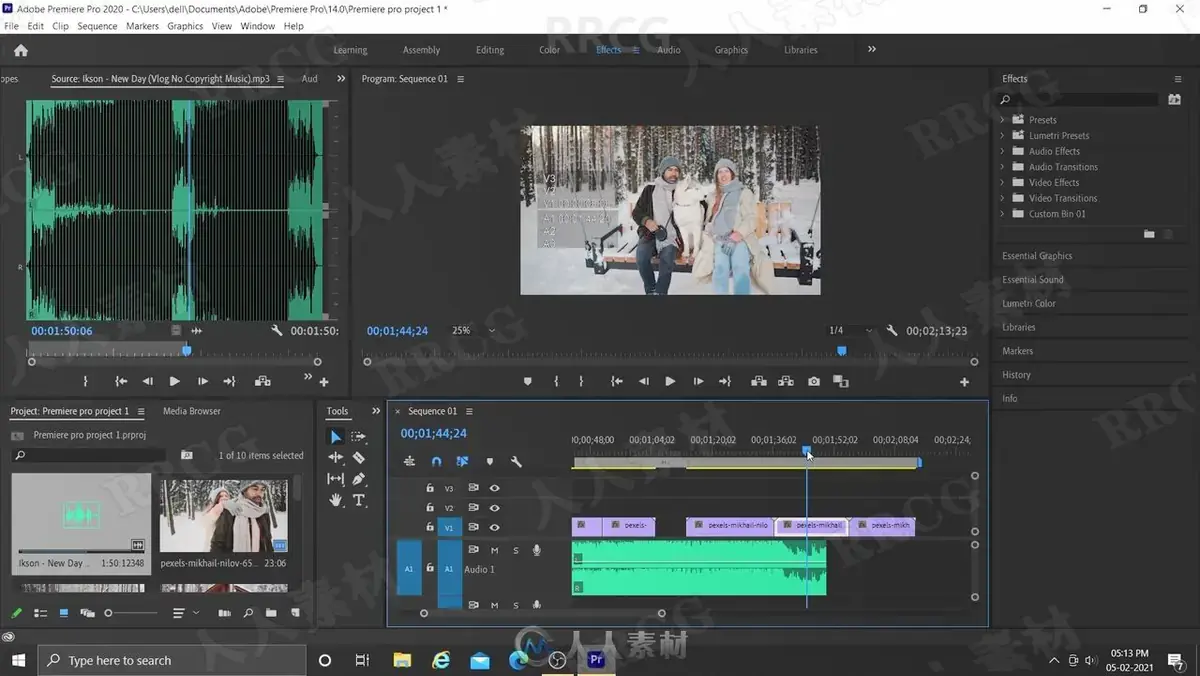Toggle Linked Selection in timeline
The width and height of the screenshot is (1200, 676).
click(x=462, y=462)
